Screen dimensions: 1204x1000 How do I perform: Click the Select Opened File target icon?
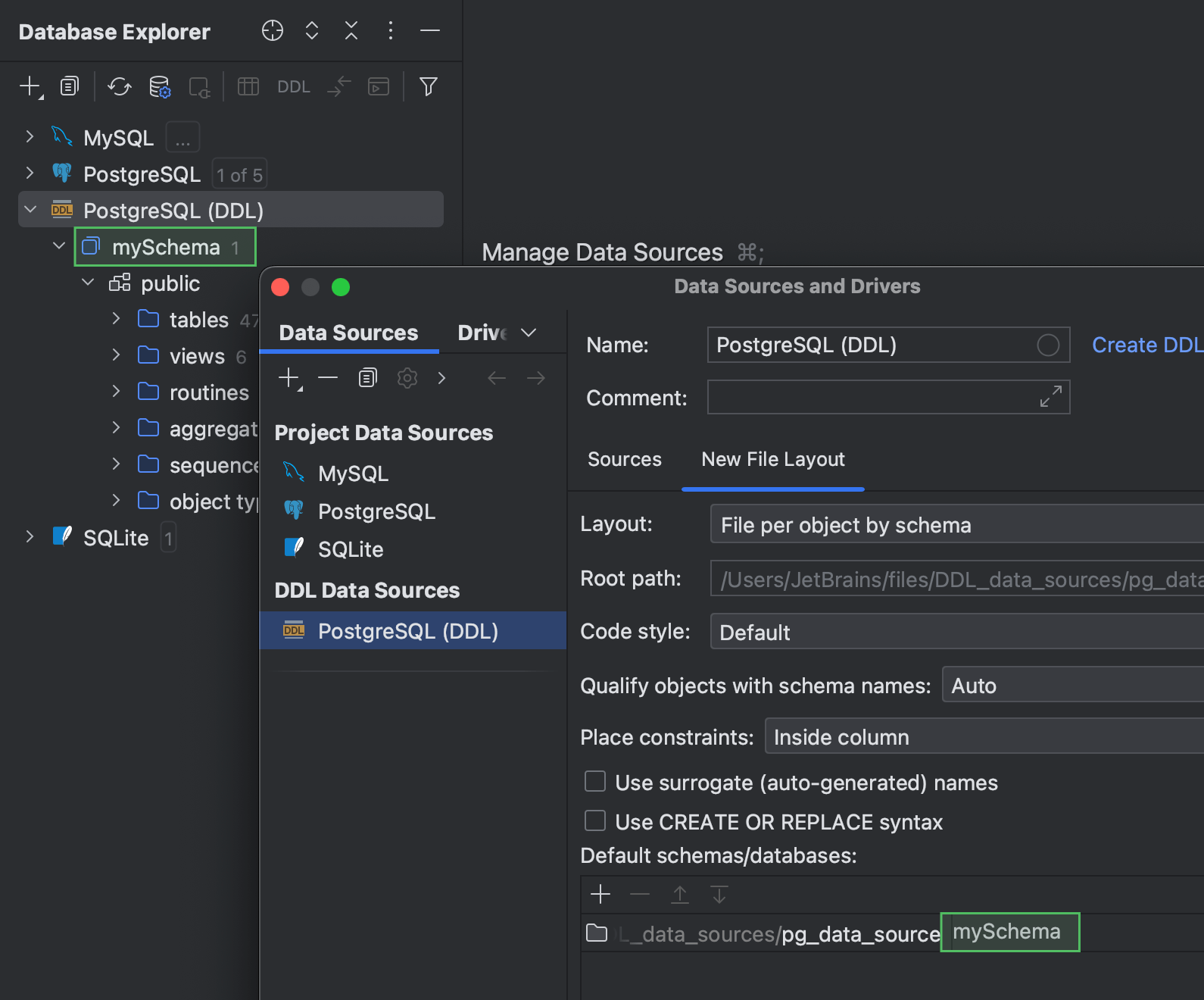(272, 31)
